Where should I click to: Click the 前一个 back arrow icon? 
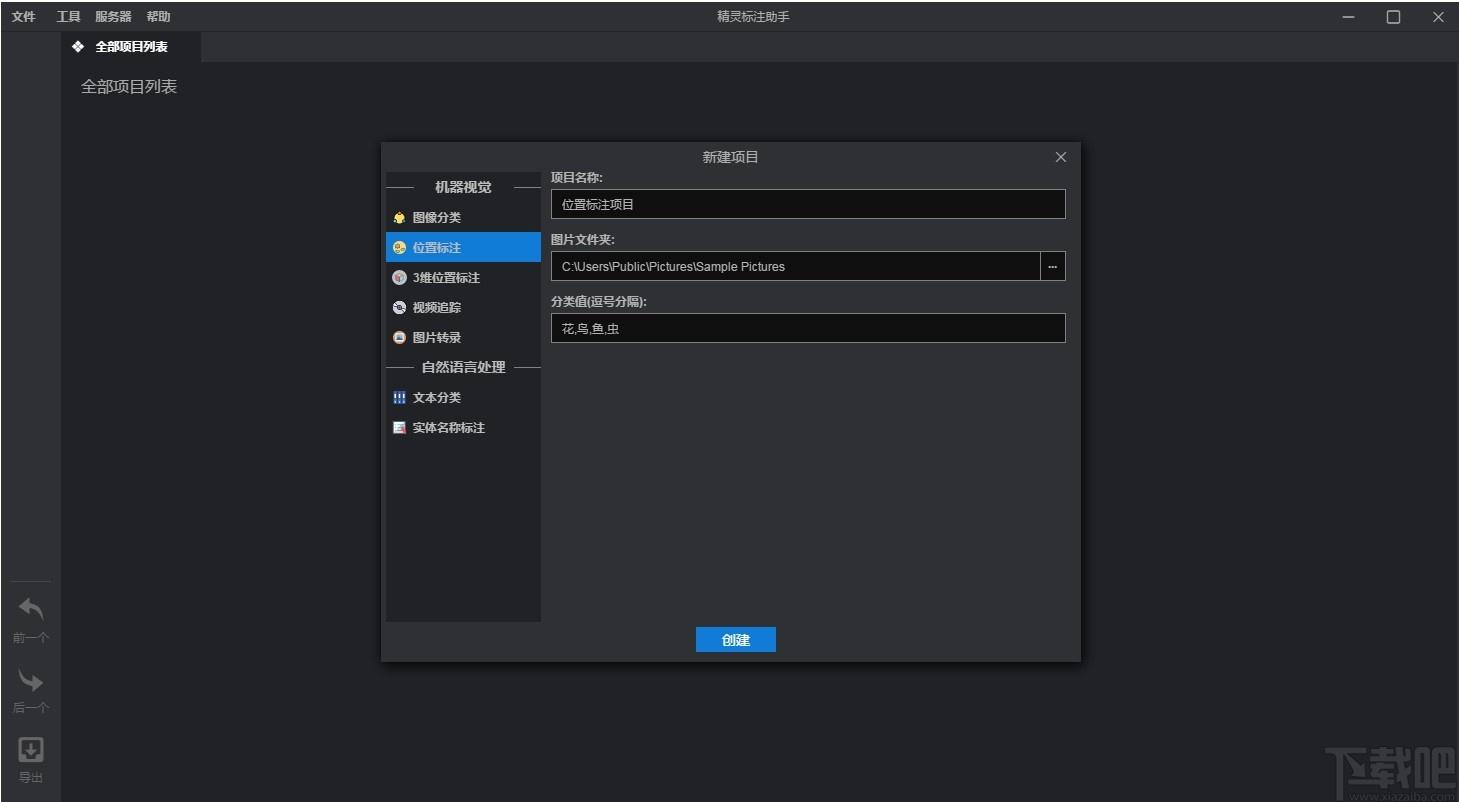[x=31, y=609]
